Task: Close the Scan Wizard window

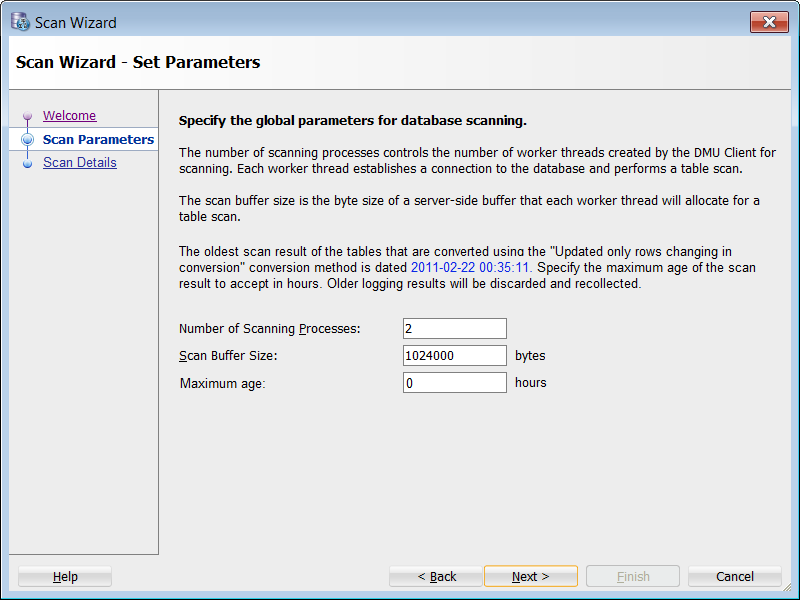Action: [x=769, y=22]
